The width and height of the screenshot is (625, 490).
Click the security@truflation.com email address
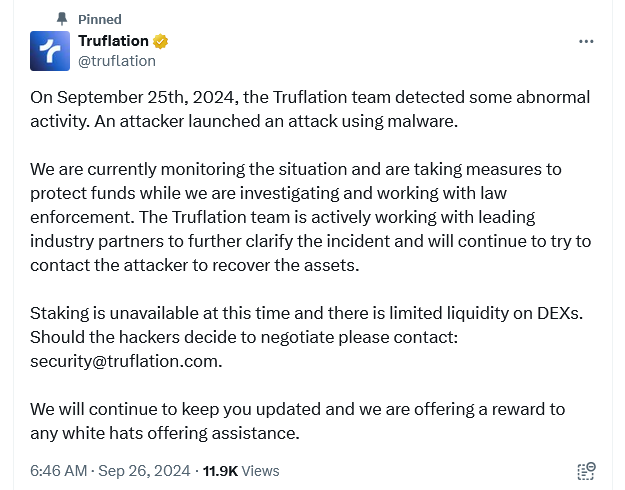[x=124, y=361]
